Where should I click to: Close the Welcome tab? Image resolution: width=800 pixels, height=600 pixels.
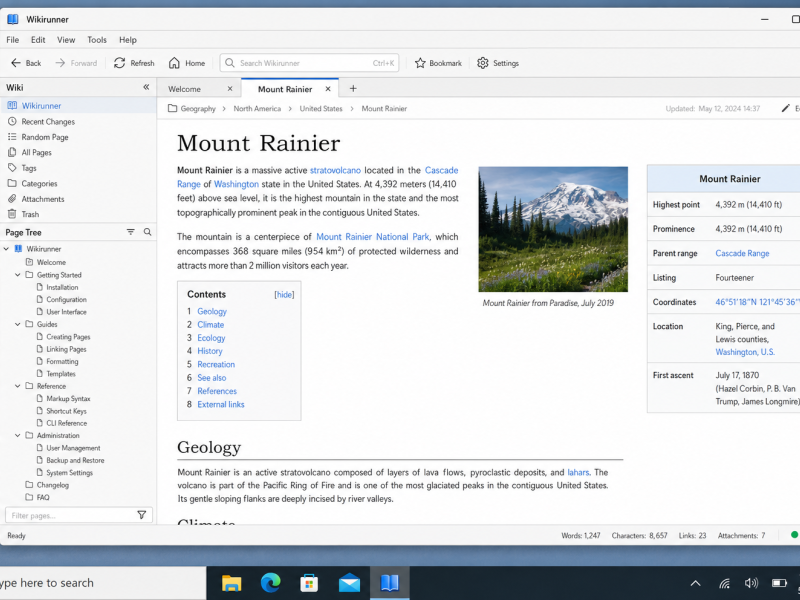[x=230, y=89]
